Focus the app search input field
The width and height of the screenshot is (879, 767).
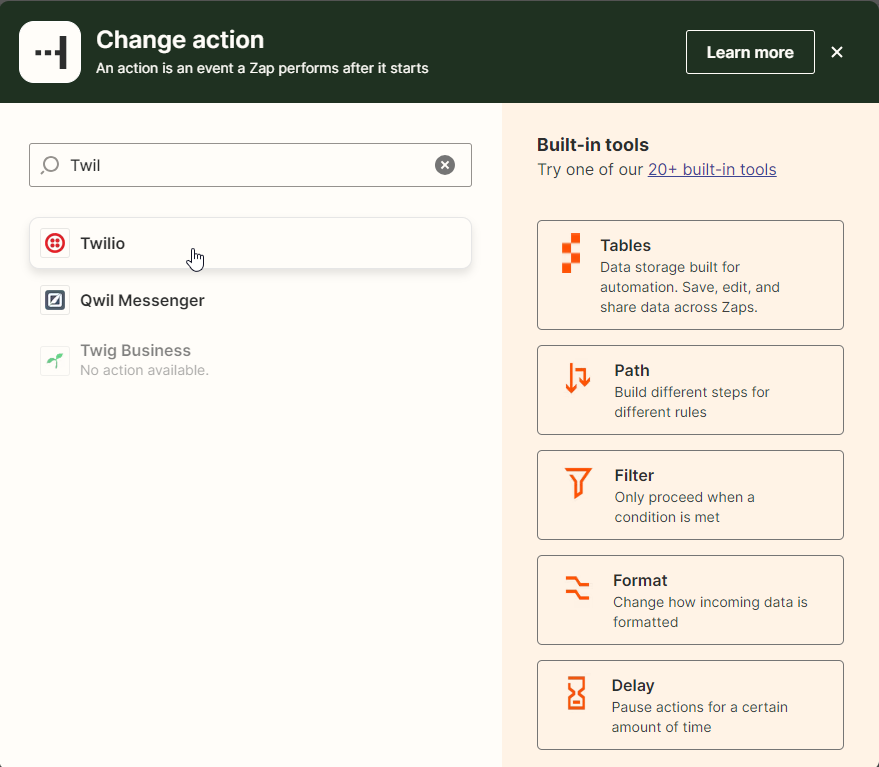250,165
